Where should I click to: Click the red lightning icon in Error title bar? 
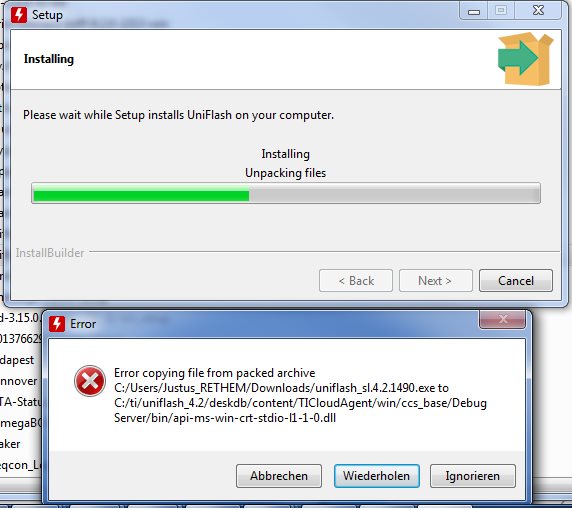(x=57, y=324)
